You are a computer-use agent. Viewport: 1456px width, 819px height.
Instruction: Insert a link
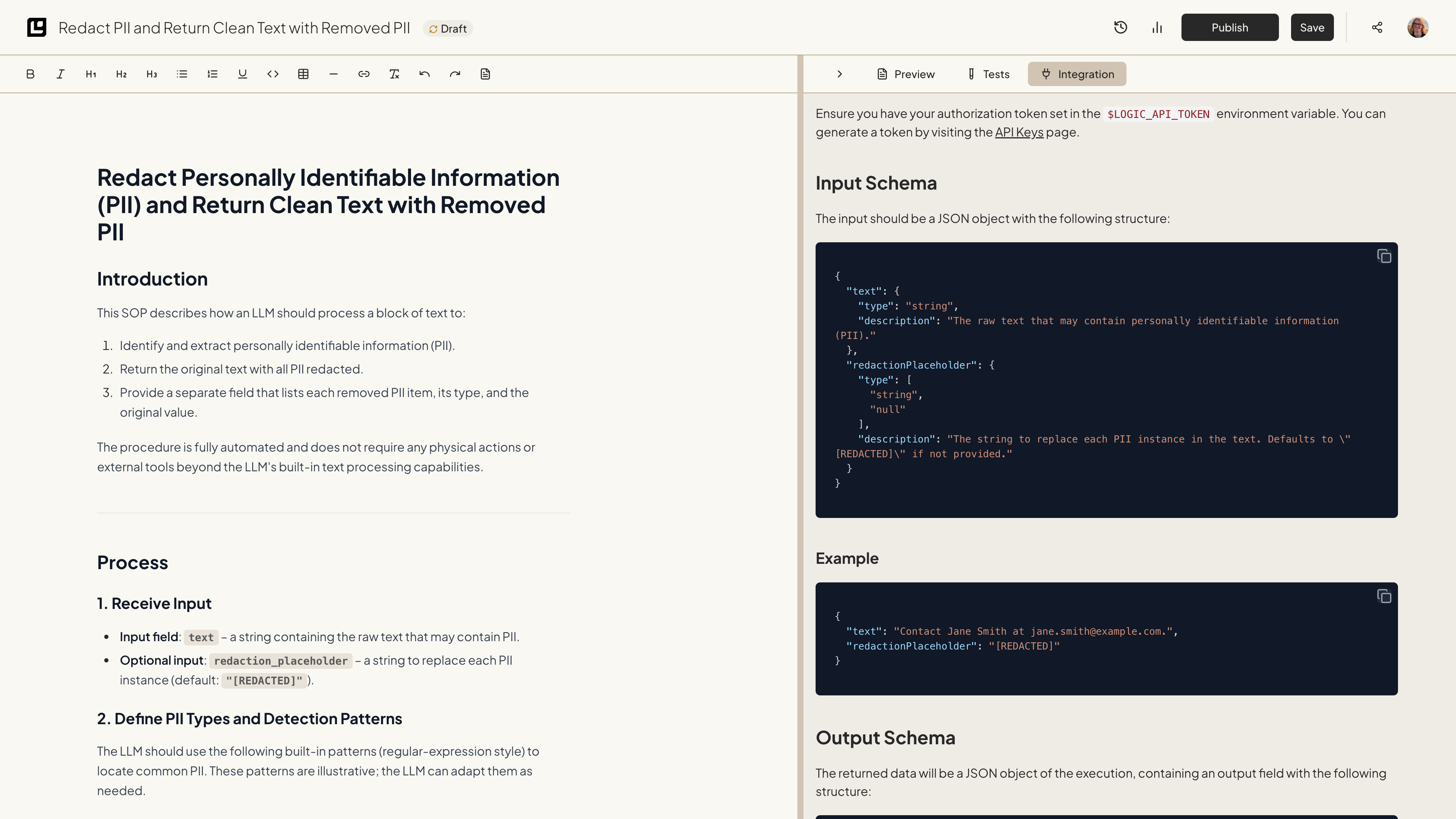(364, 74)
